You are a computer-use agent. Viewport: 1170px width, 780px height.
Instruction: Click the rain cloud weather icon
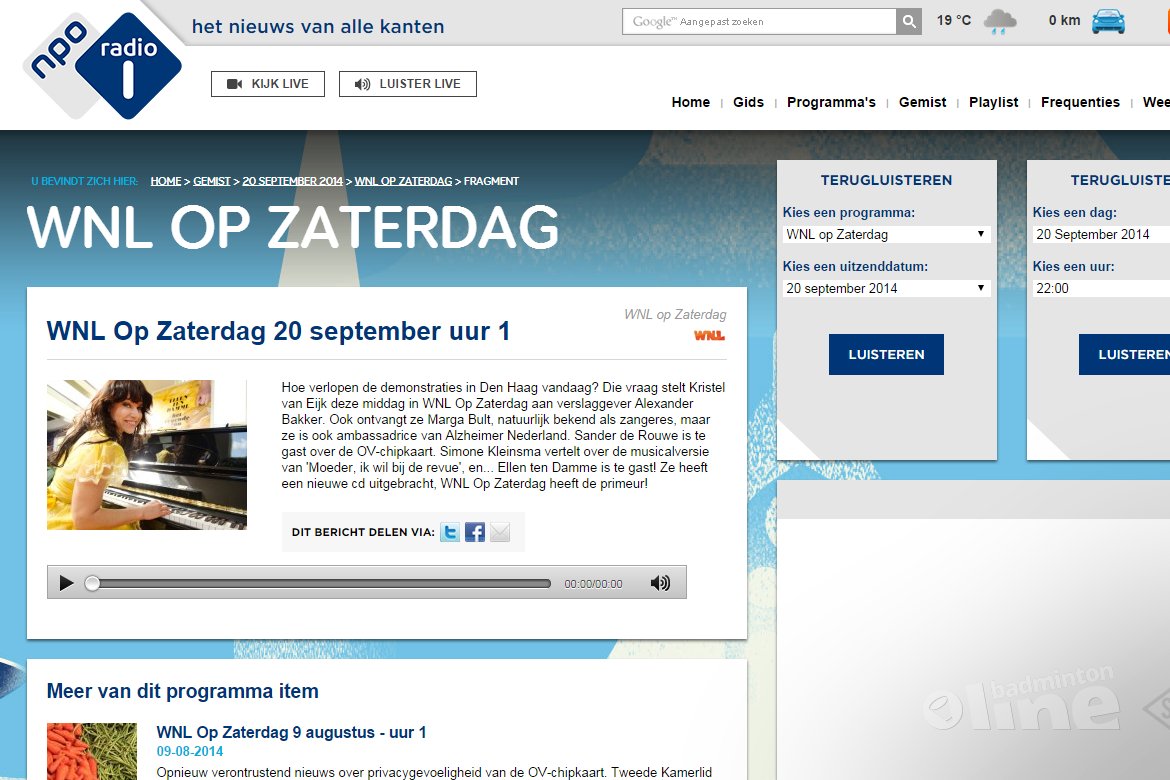[1000, 21]
